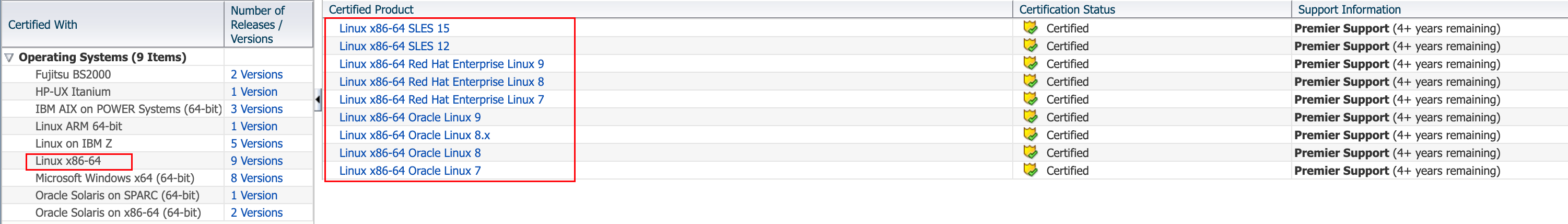Collapse left panel using splitter arrow
The height and width of the screenshot is (224, 1568).
318,99
